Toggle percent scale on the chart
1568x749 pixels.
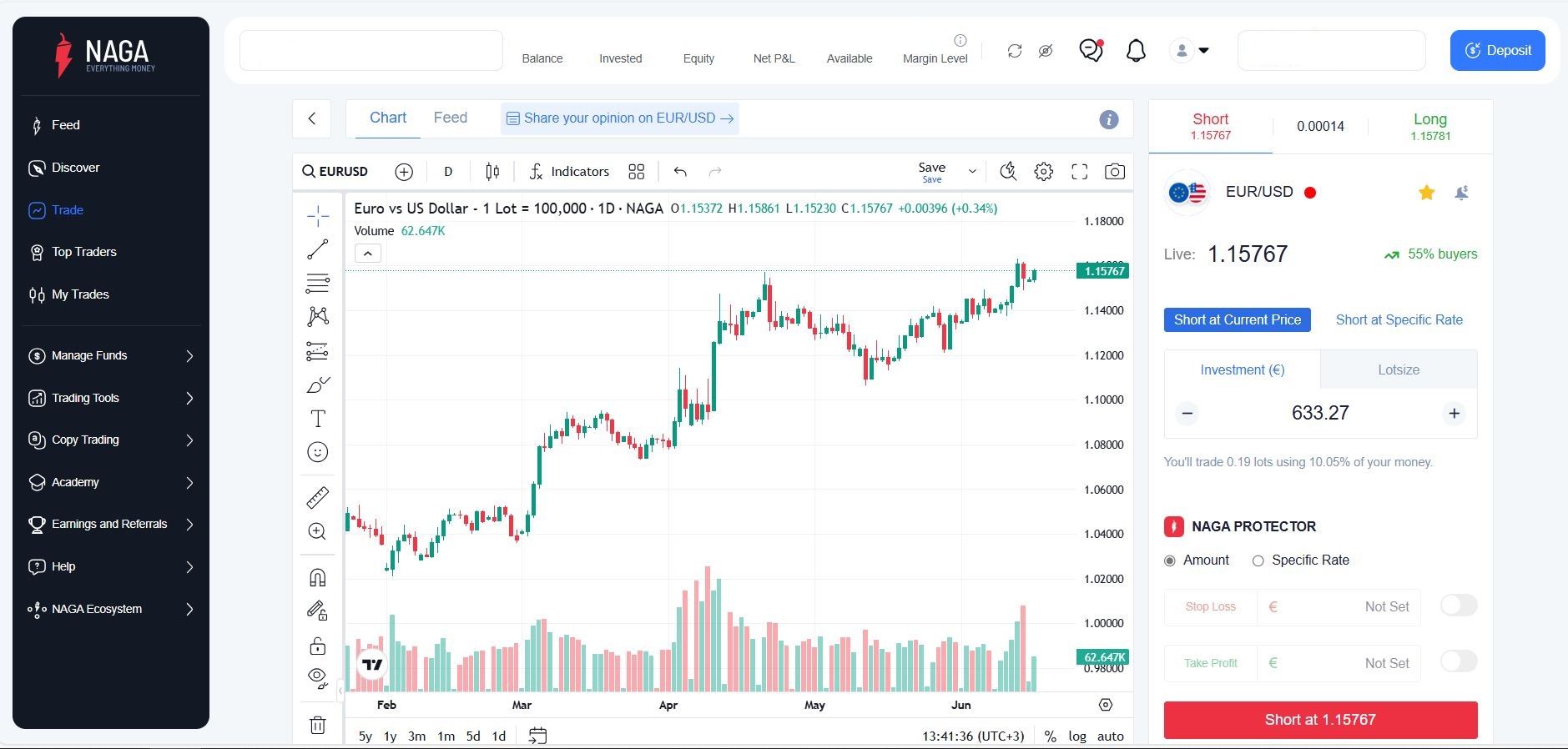pyautogui.click(x=1051, y=736)
